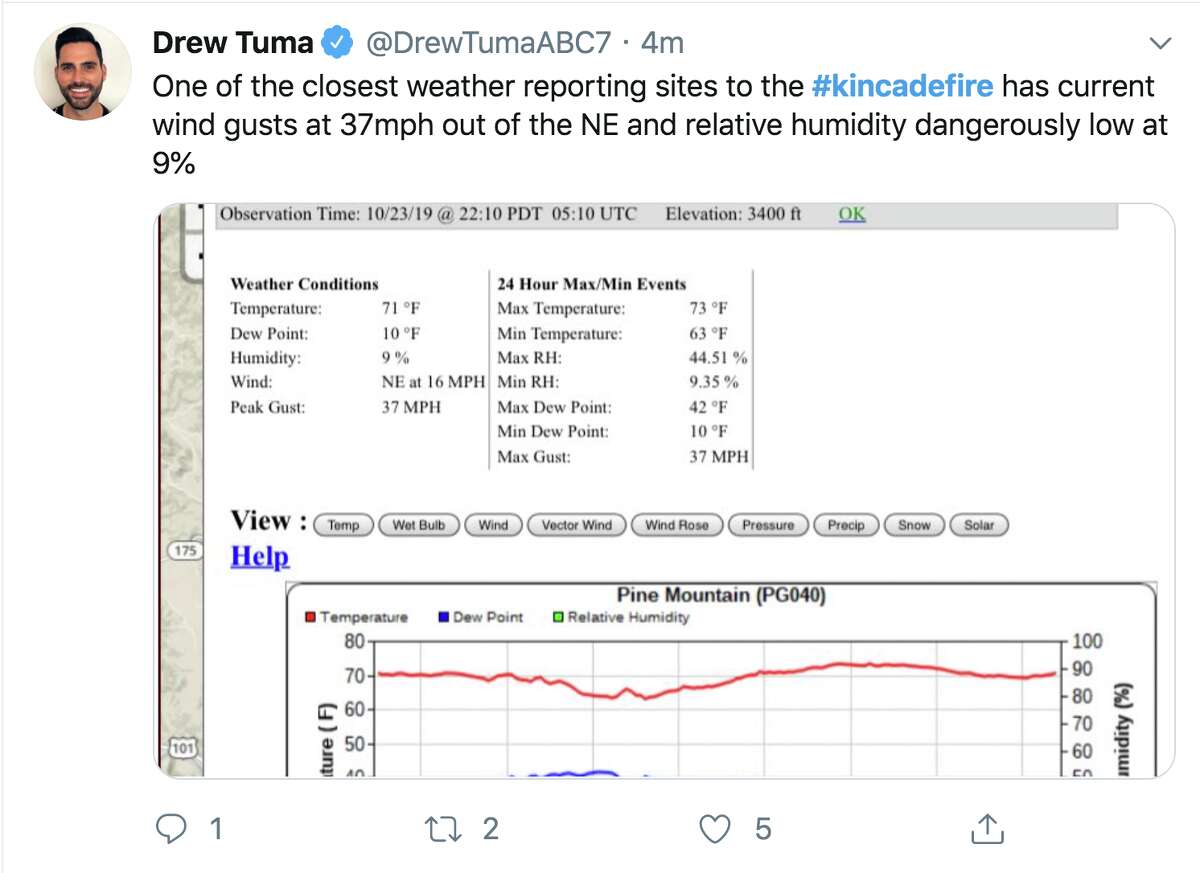The image size is (1200, 873).
Task: Click the 4m timestamp
Action: click(x=660, y=43)
